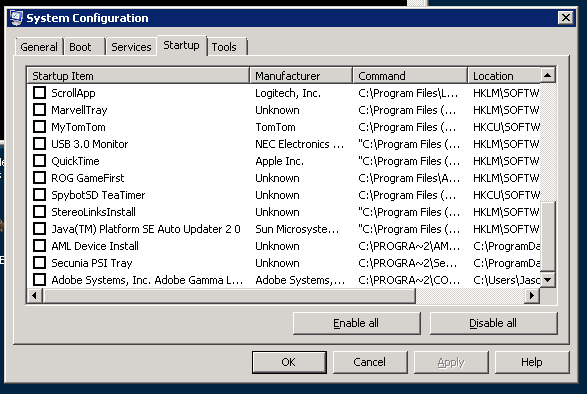Check the Secunia PSI Tray checkbox
This screenshot has height=394, width=587.
(x=39, y=263)
